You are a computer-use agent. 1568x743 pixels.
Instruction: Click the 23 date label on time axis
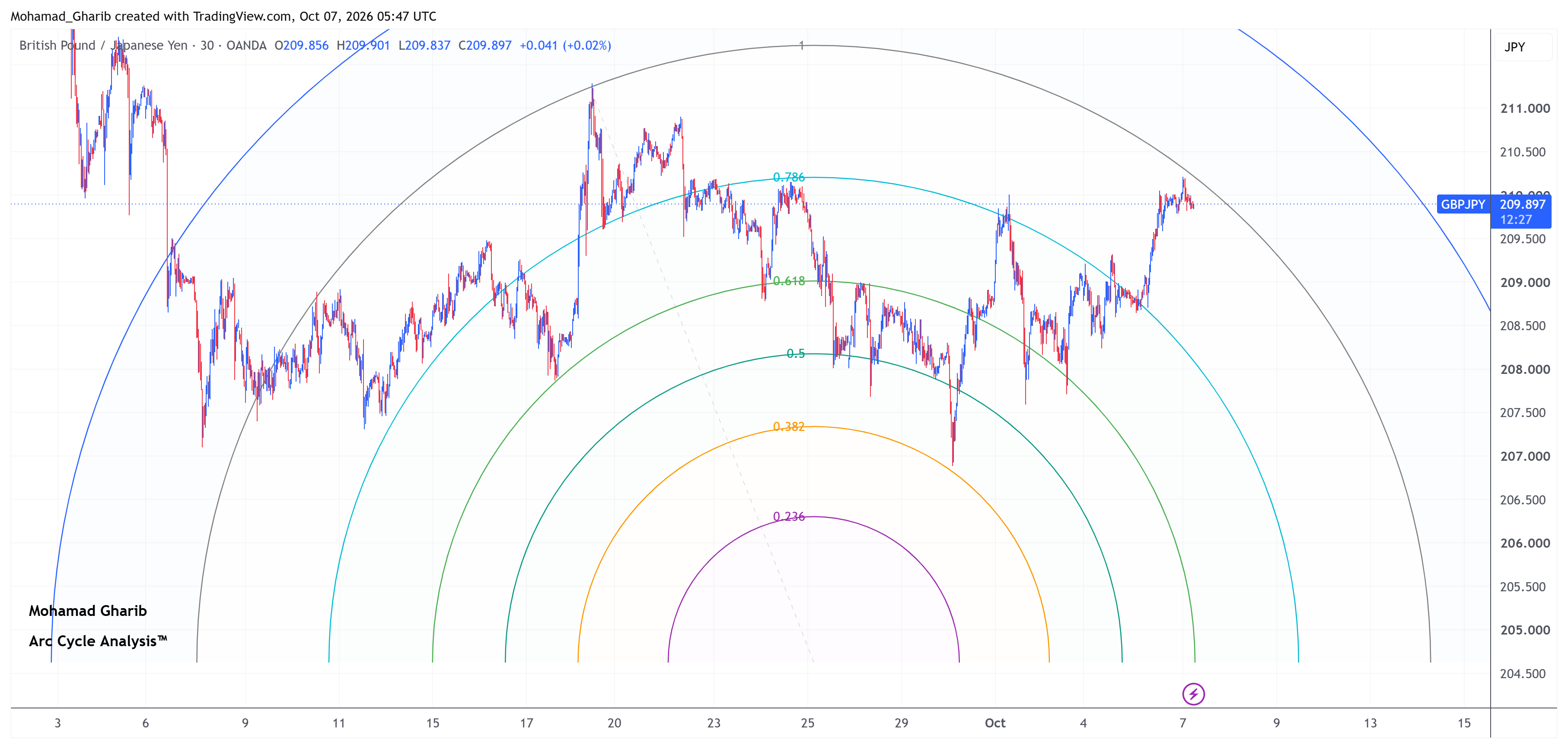pos(714,724)
